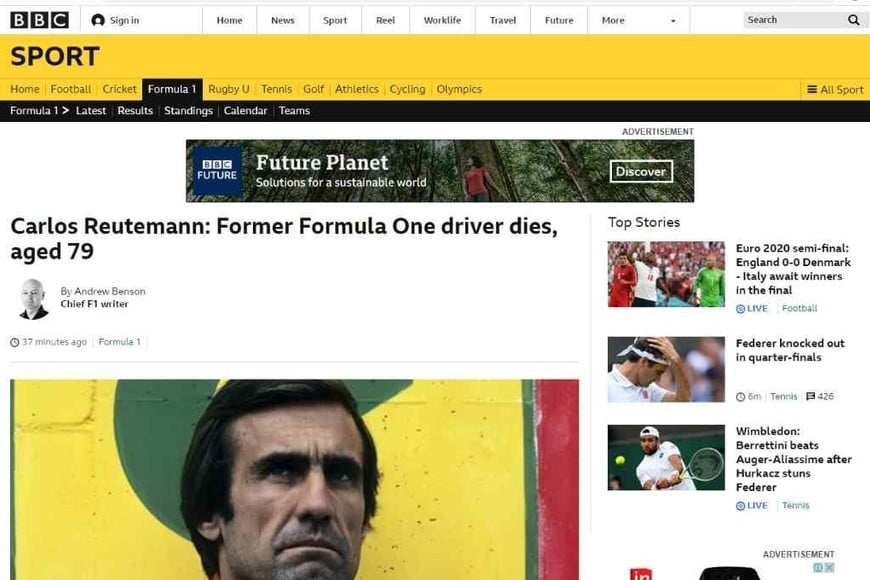
Task: Click the search magnifier icon
Action: click(x=853, y=20)
